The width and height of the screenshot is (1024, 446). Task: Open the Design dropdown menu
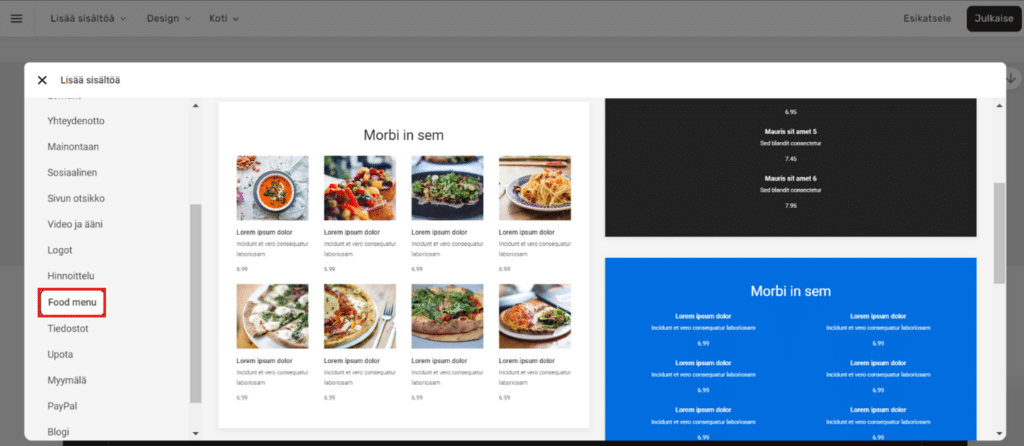(x=168, y=18)
